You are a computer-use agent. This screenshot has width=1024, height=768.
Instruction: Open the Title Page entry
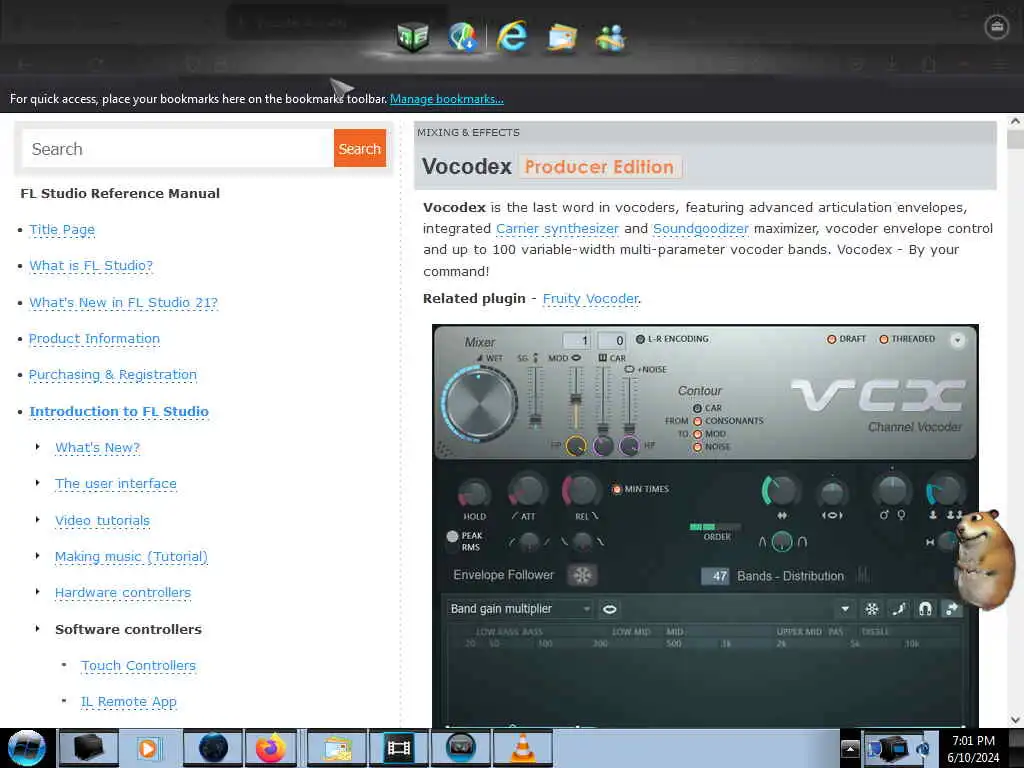(62, 230)
